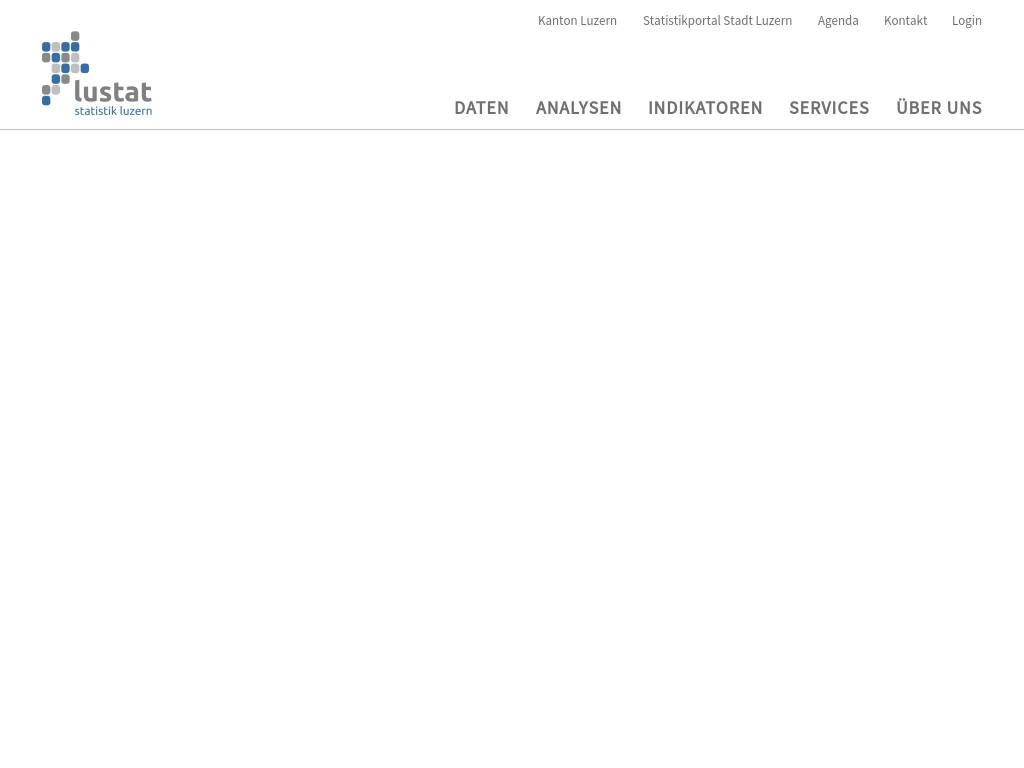Expand the INDIKATOREN navigation item
This screenshot has height=768, width=1024.
click(x=705, y=108)
